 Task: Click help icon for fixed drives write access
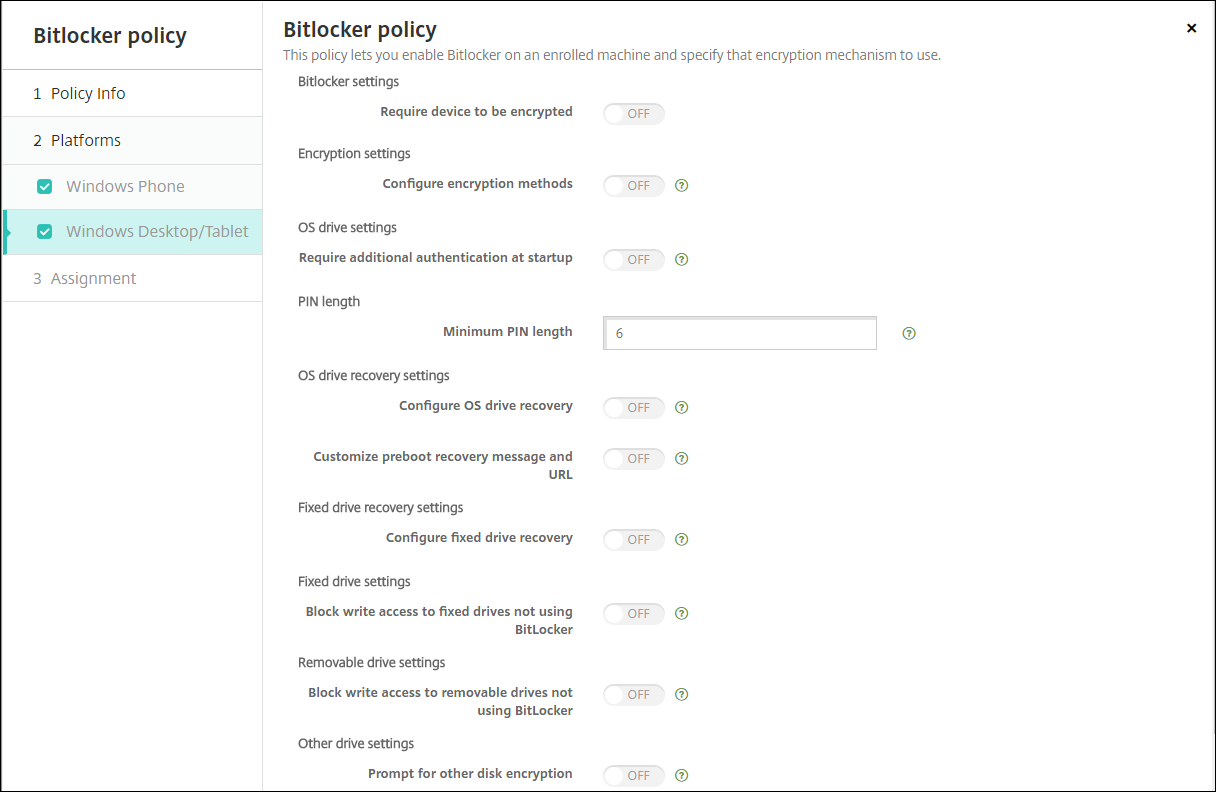[682, 613]
